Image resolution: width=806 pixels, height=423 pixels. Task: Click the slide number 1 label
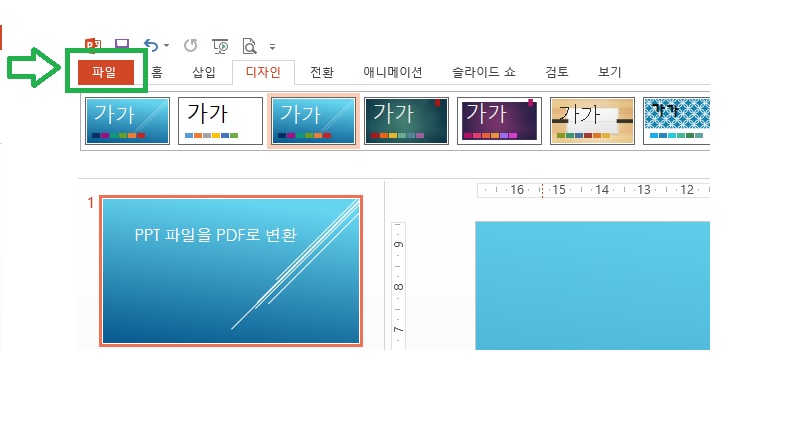[90, 203]
